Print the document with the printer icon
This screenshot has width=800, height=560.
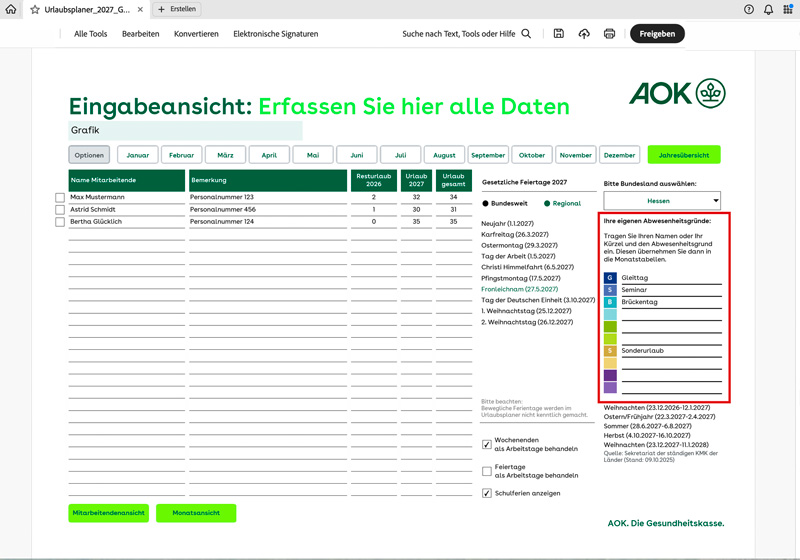click(609, 34)
